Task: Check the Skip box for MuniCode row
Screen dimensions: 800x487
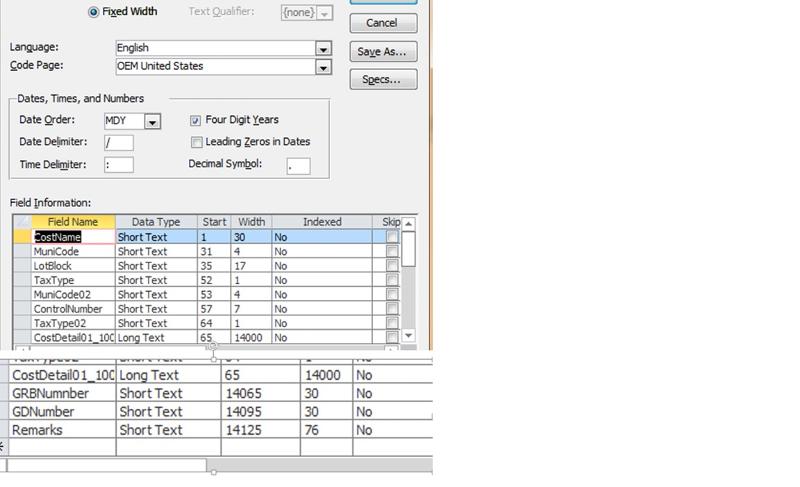Action: (x=391, y=252)
